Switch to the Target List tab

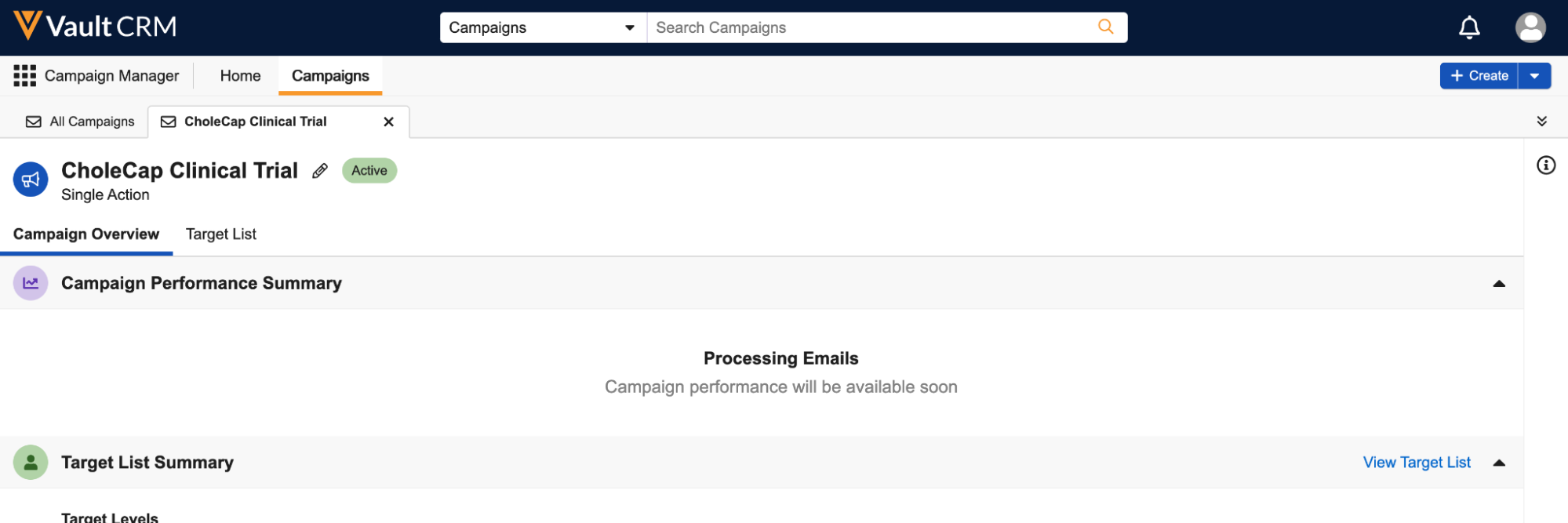pos(220,234)
